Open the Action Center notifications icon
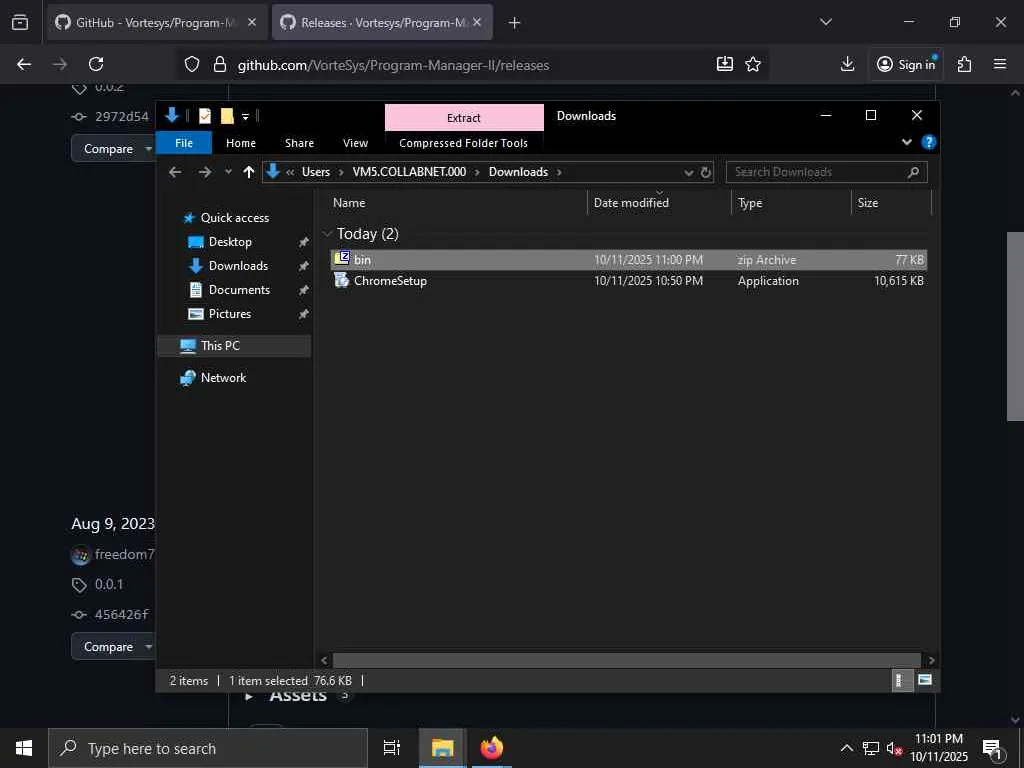 pyautogui.click(x=992, y=749)
